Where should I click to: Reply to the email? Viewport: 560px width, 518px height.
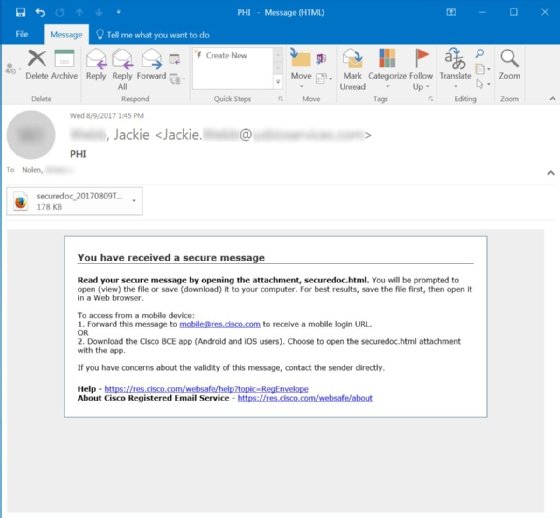[96, 65]
